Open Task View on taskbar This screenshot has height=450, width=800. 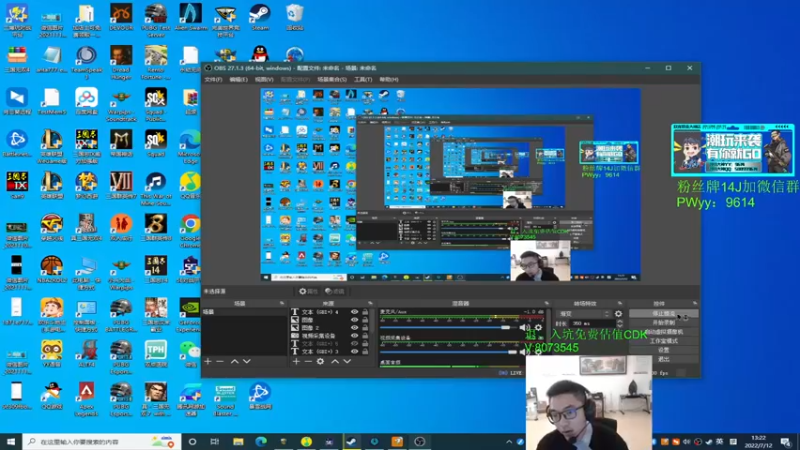tap(215, 441)
